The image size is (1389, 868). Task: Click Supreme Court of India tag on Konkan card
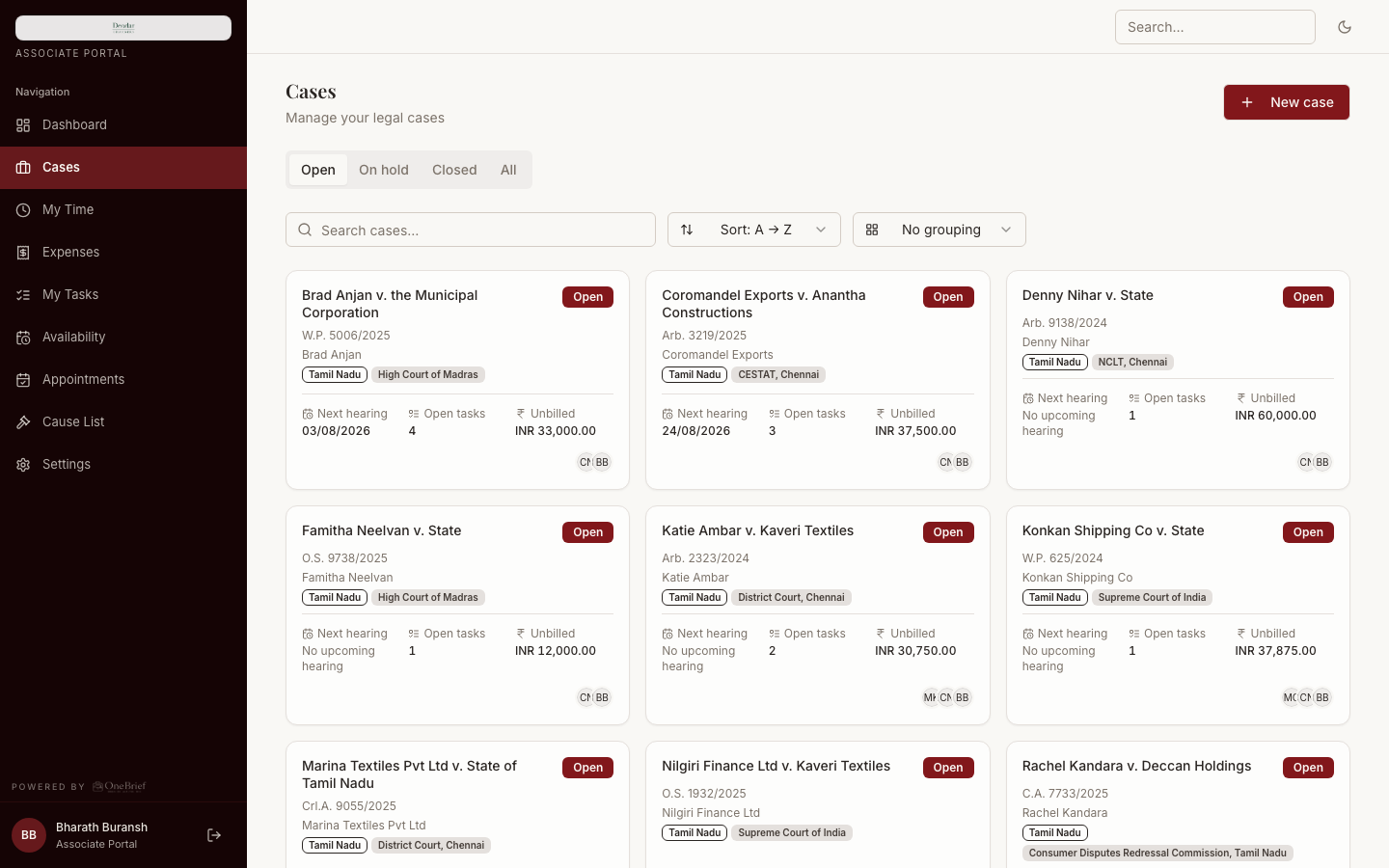[x=1152, y=597]
